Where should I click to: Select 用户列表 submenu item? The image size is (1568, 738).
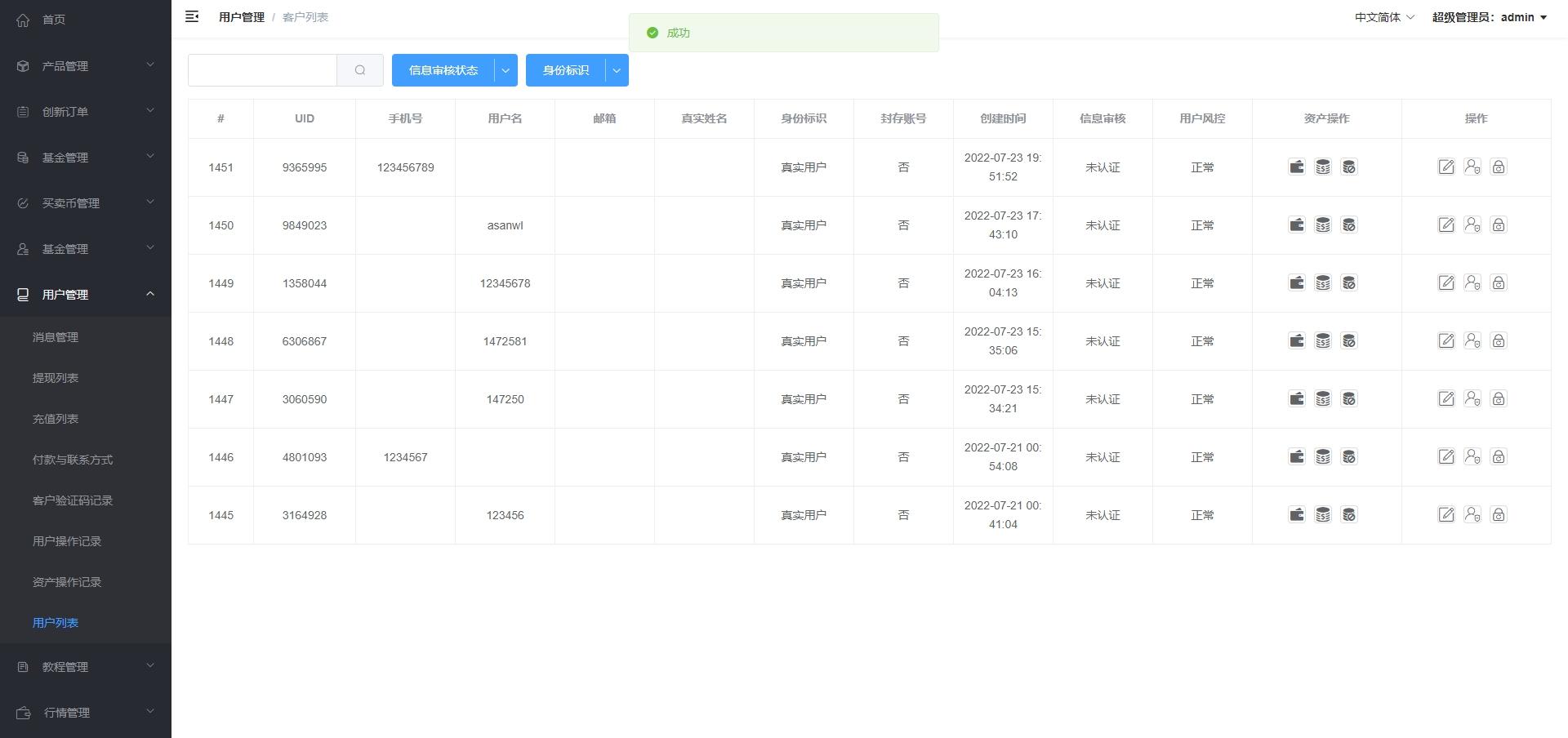(x=86, y=623)
